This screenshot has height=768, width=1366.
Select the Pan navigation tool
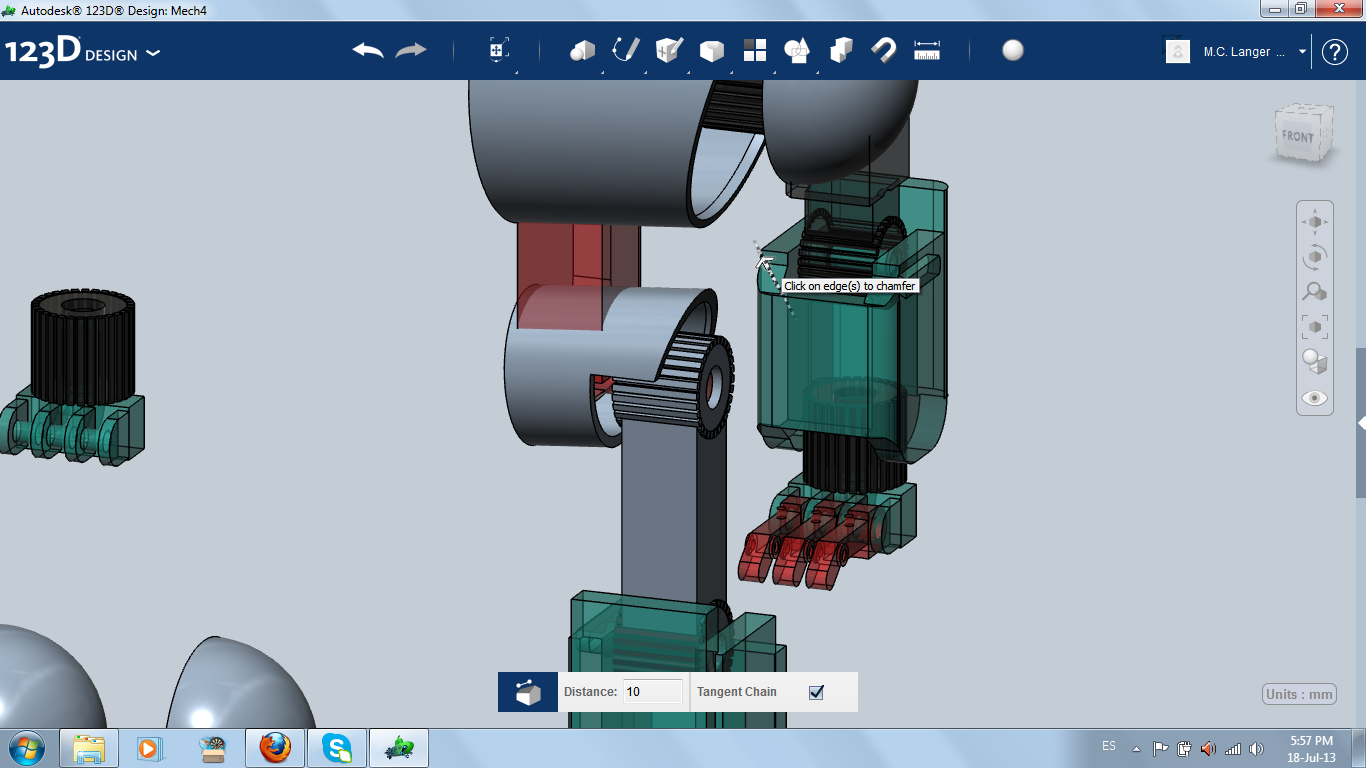(x=1315, y=222)
